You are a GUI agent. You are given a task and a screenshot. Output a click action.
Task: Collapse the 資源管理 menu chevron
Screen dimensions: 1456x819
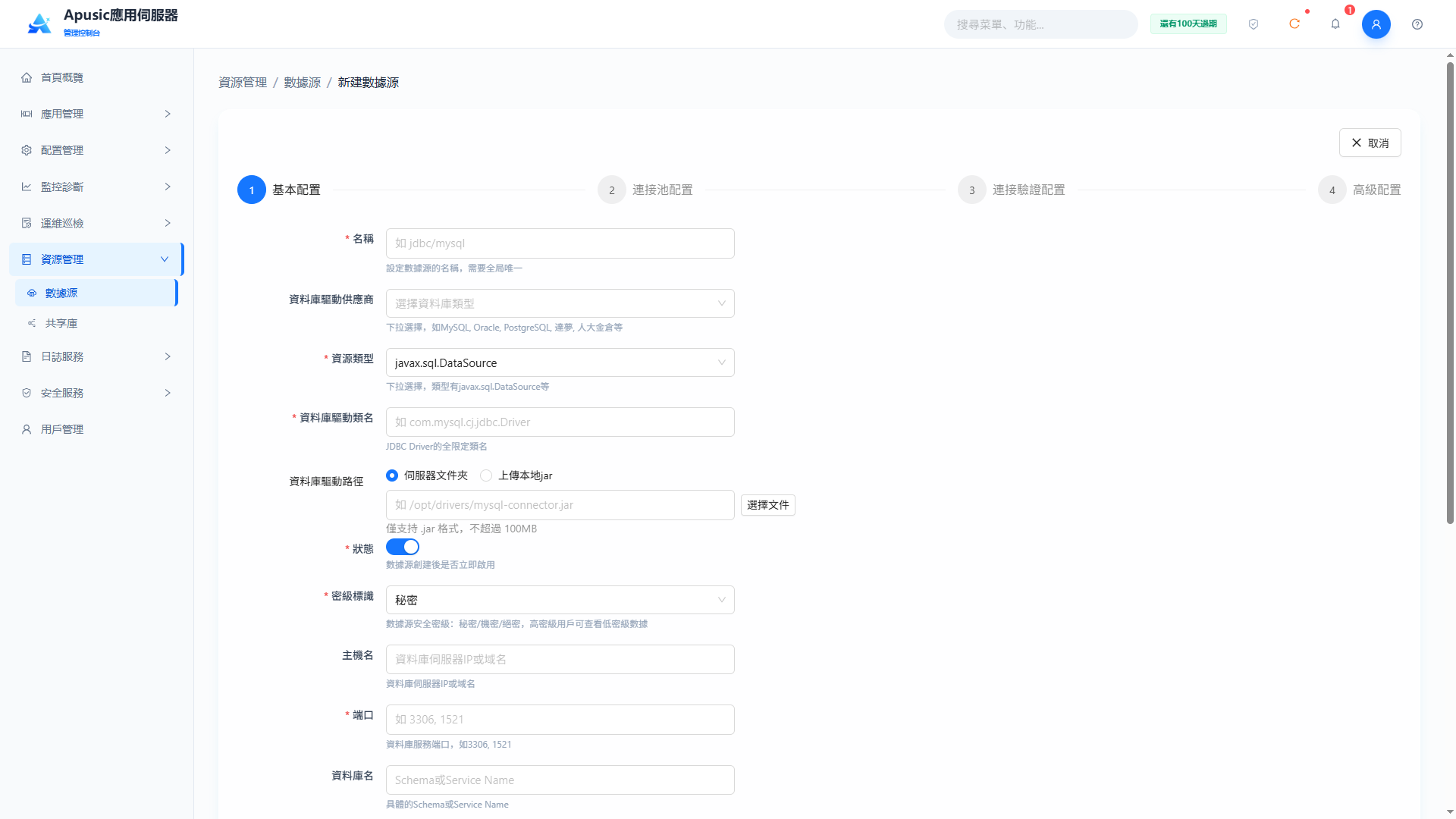pyautogui.click(x=165, y=259)
